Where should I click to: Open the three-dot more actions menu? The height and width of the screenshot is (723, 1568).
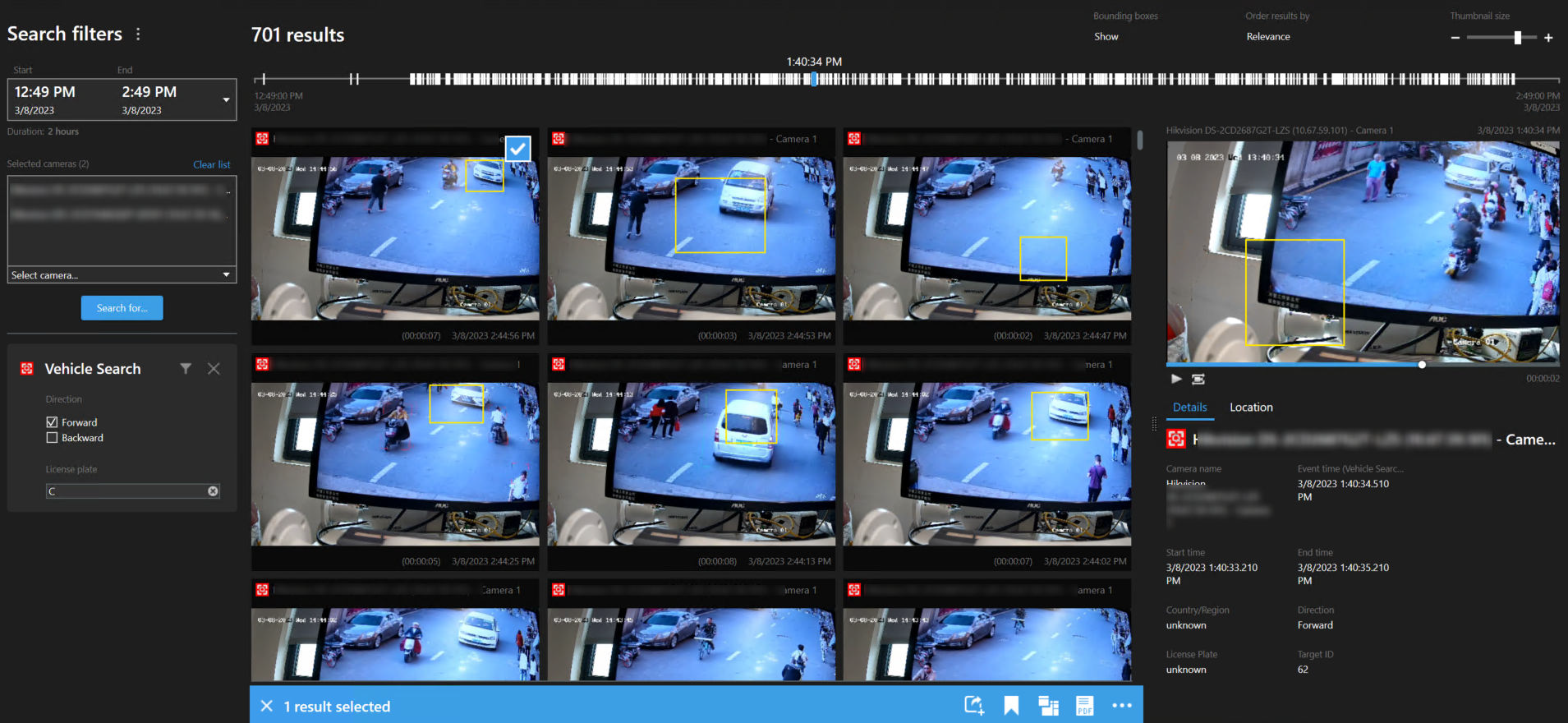(x=1121, y=706)
